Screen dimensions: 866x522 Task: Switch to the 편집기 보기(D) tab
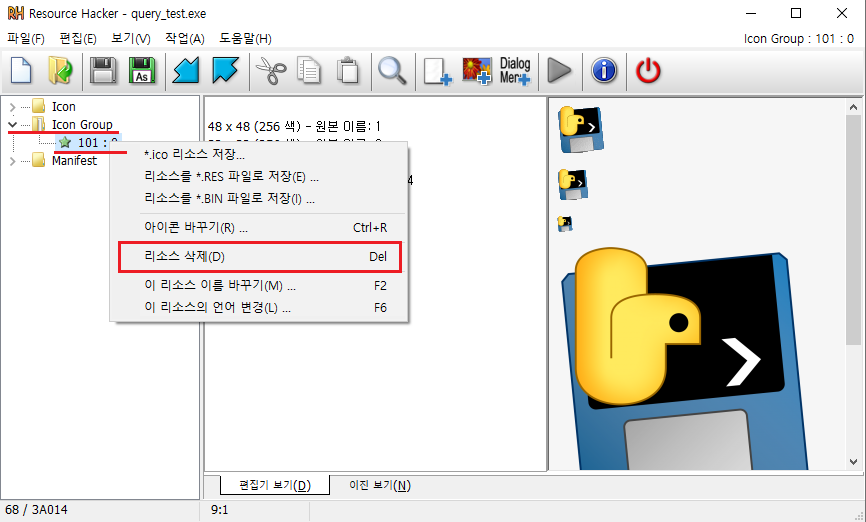pyautogui.click(x=275, y=485)
